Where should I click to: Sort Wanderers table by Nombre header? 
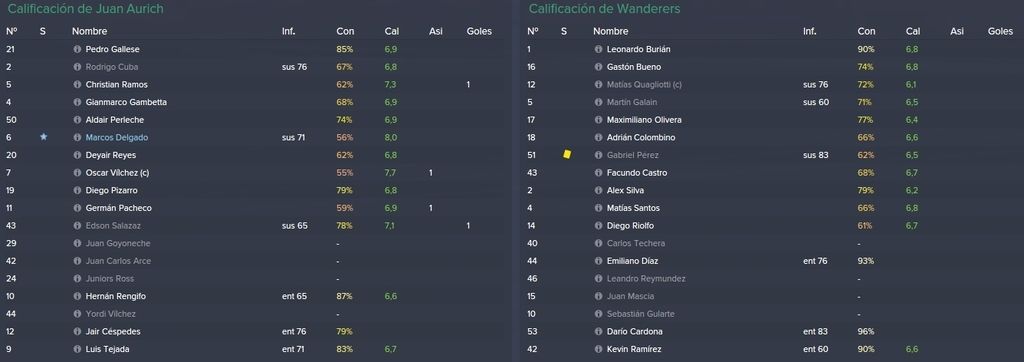coord(611,31)
